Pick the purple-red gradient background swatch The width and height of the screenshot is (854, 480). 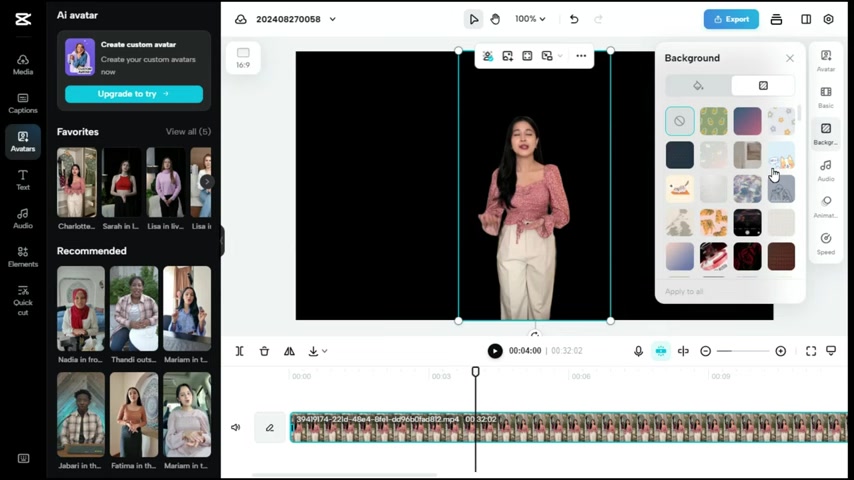point(747,121)
